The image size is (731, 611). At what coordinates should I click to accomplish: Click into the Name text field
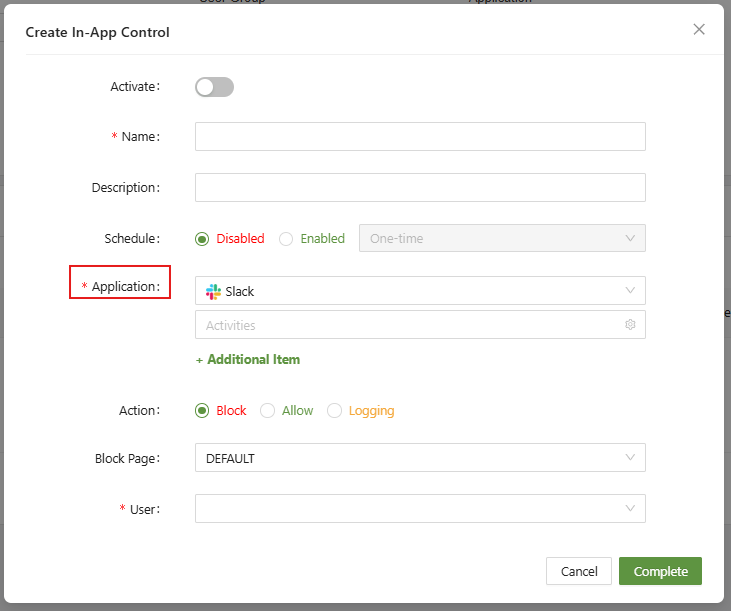pyautogui.click(x=420, y=137)
